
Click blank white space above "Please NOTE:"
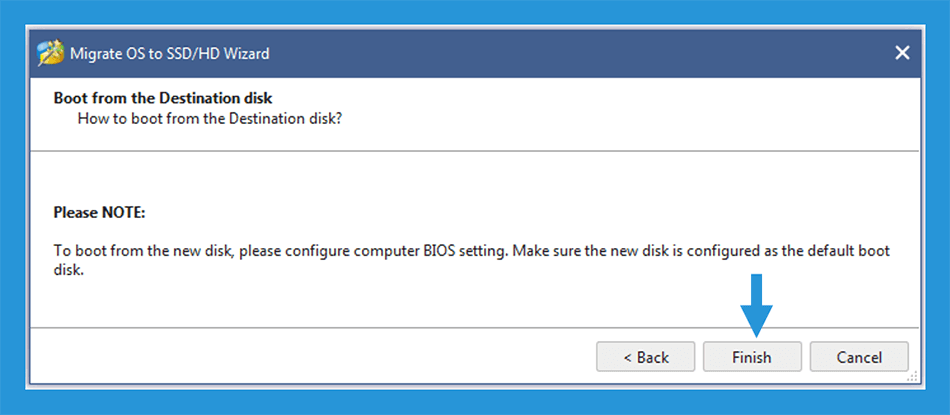tap(475, 179)
